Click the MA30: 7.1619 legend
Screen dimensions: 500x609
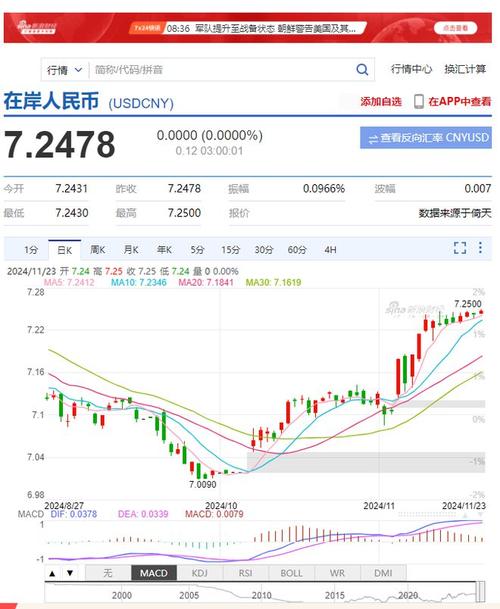(274, 282)
